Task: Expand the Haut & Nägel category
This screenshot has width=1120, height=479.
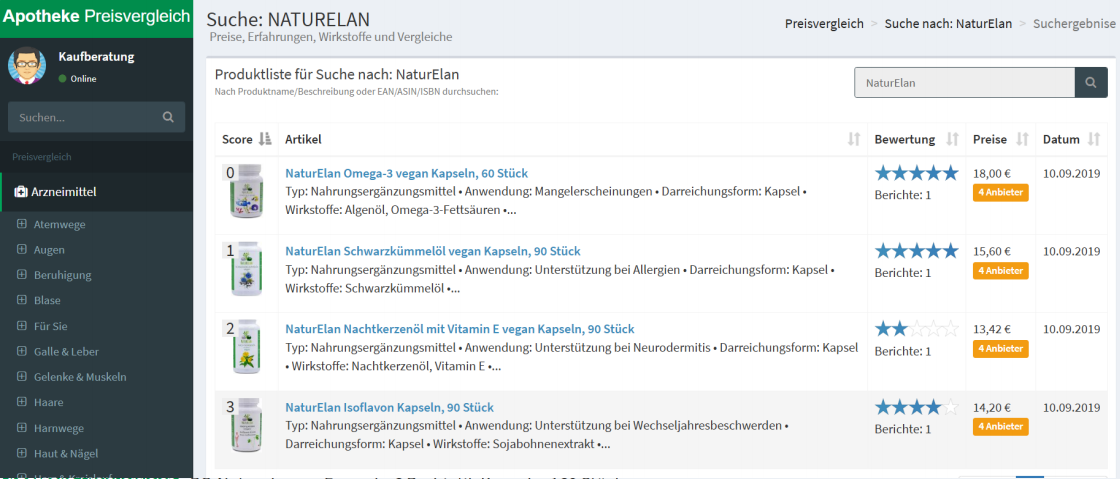Action: 21,453
